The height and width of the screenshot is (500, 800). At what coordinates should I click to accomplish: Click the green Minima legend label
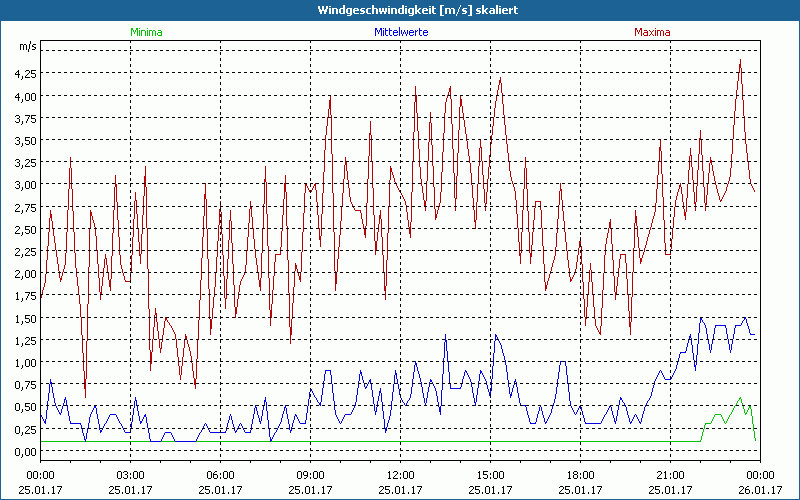(145, 32)
